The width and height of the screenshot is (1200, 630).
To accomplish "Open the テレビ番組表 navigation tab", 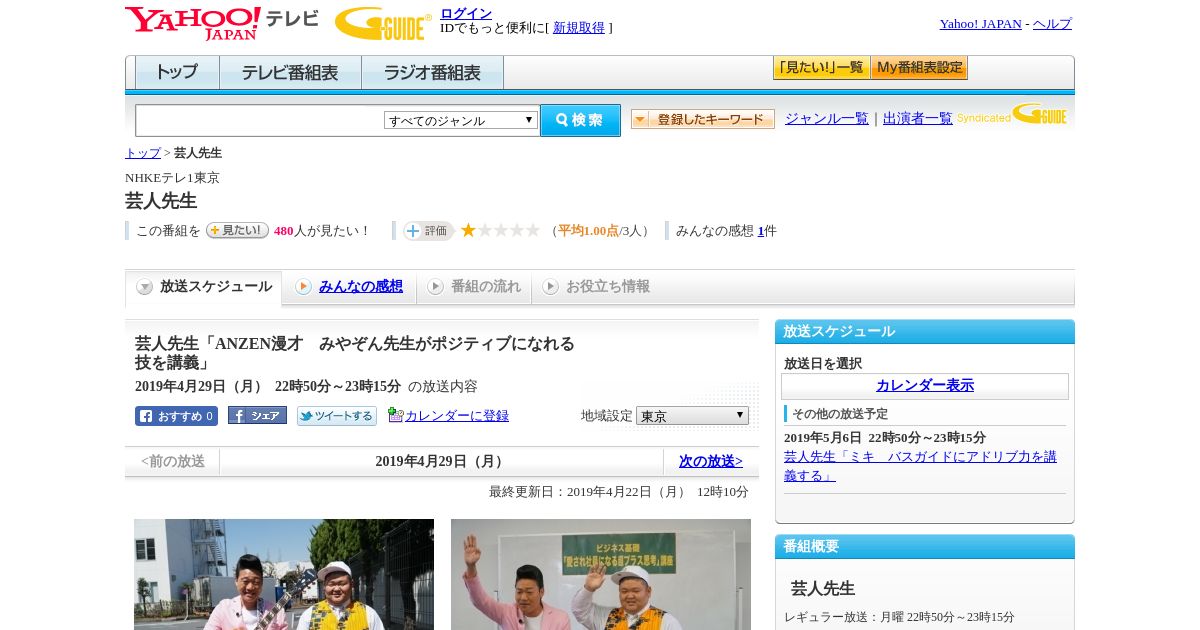I will tap(290, 72).
